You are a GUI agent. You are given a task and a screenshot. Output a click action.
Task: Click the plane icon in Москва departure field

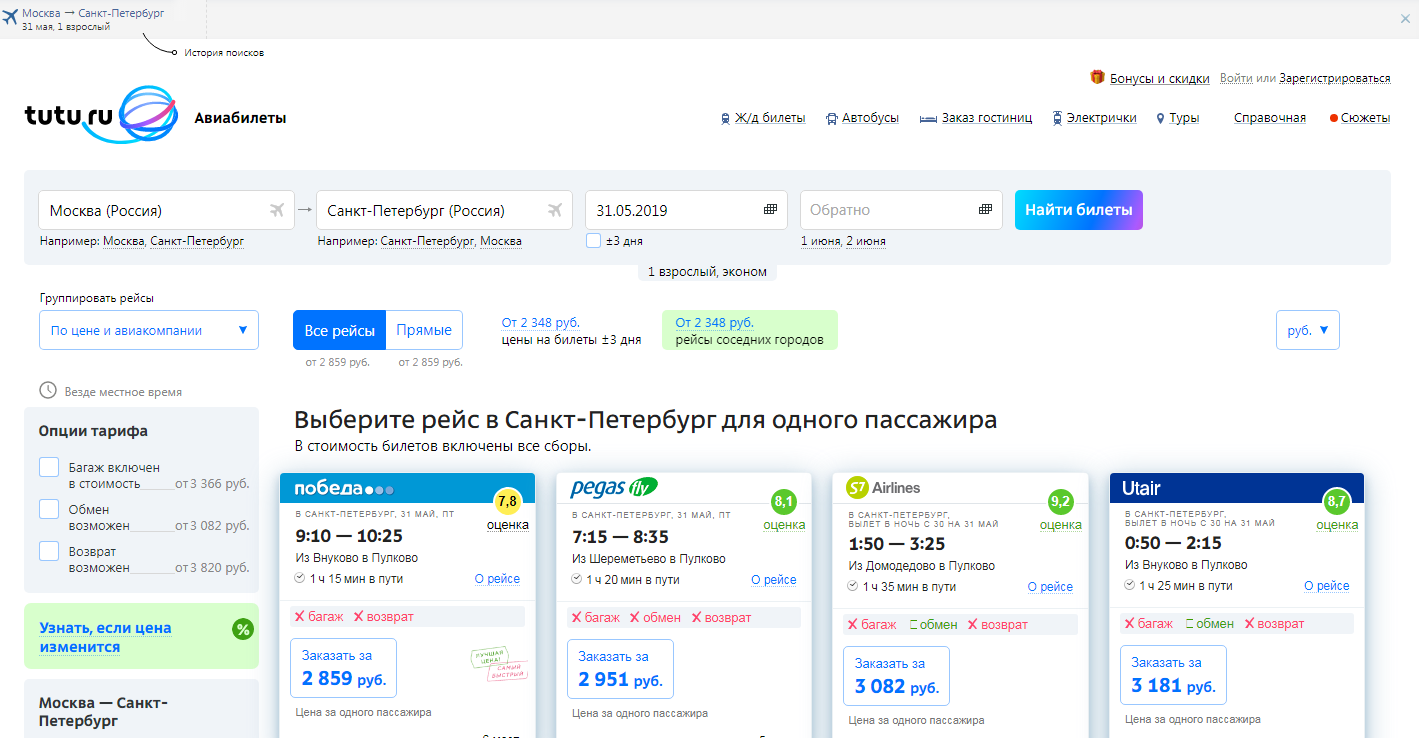coord(277,210)
